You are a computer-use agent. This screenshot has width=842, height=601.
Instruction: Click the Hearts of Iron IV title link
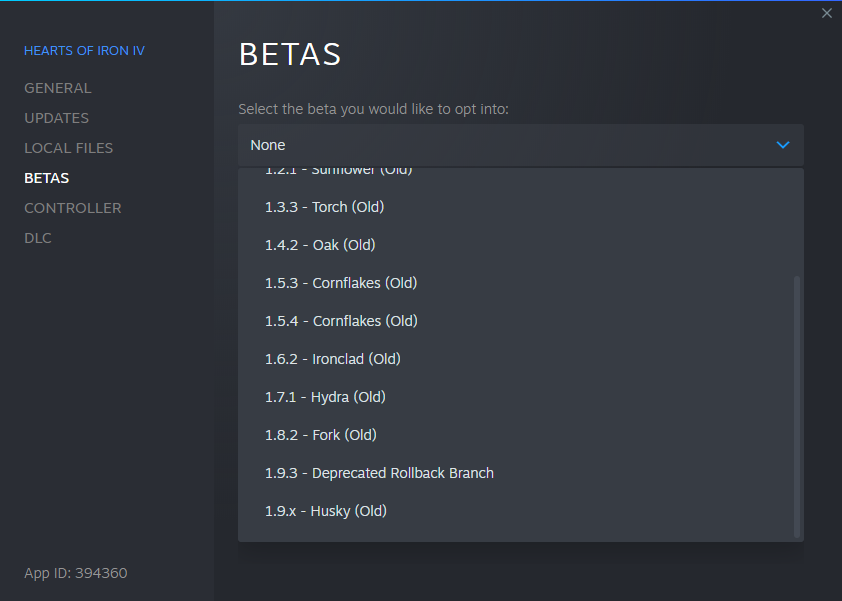[x=84, y=50]
